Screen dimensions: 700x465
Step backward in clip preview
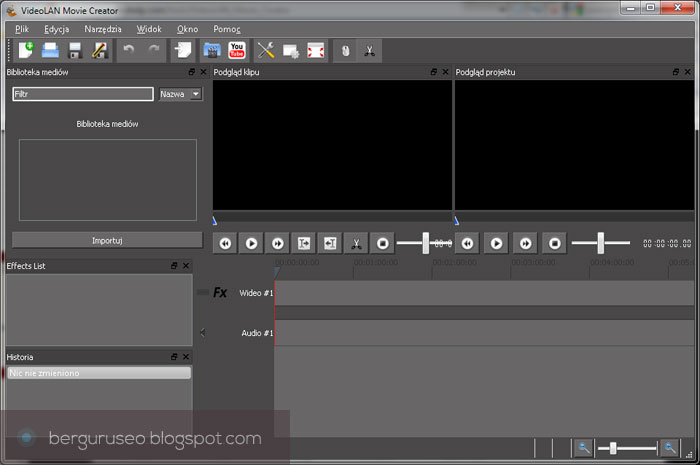[225, 243]
